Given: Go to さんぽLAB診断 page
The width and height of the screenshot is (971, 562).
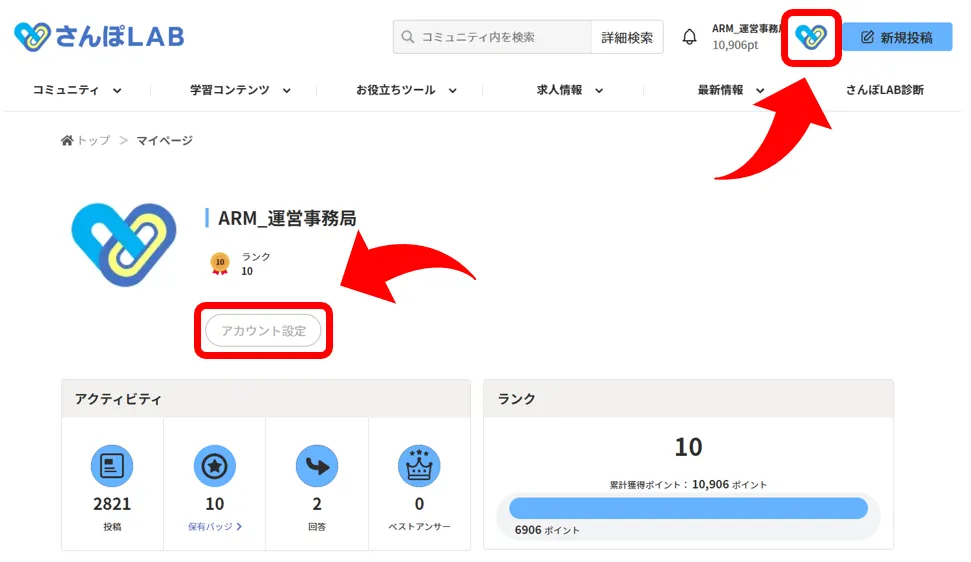Looking at the screenshot, I should (x=884, y=90).
